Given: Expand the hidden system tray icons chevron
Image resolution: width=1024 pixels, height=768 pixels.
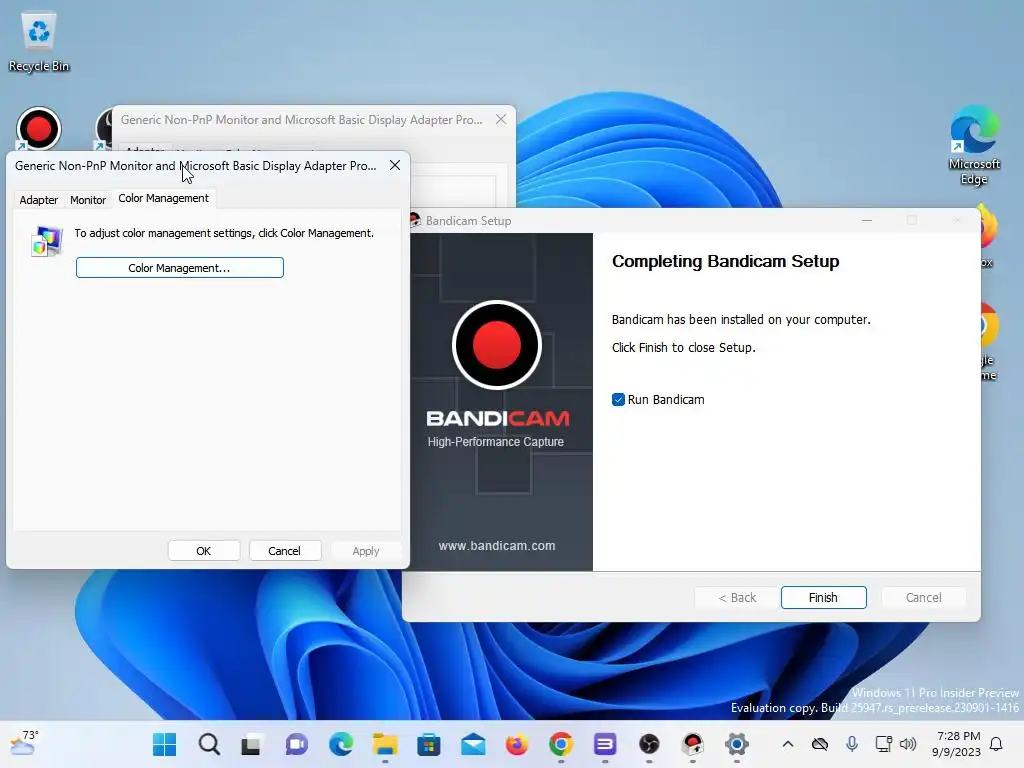Looking at the screenshot, I should coord(788,744).
